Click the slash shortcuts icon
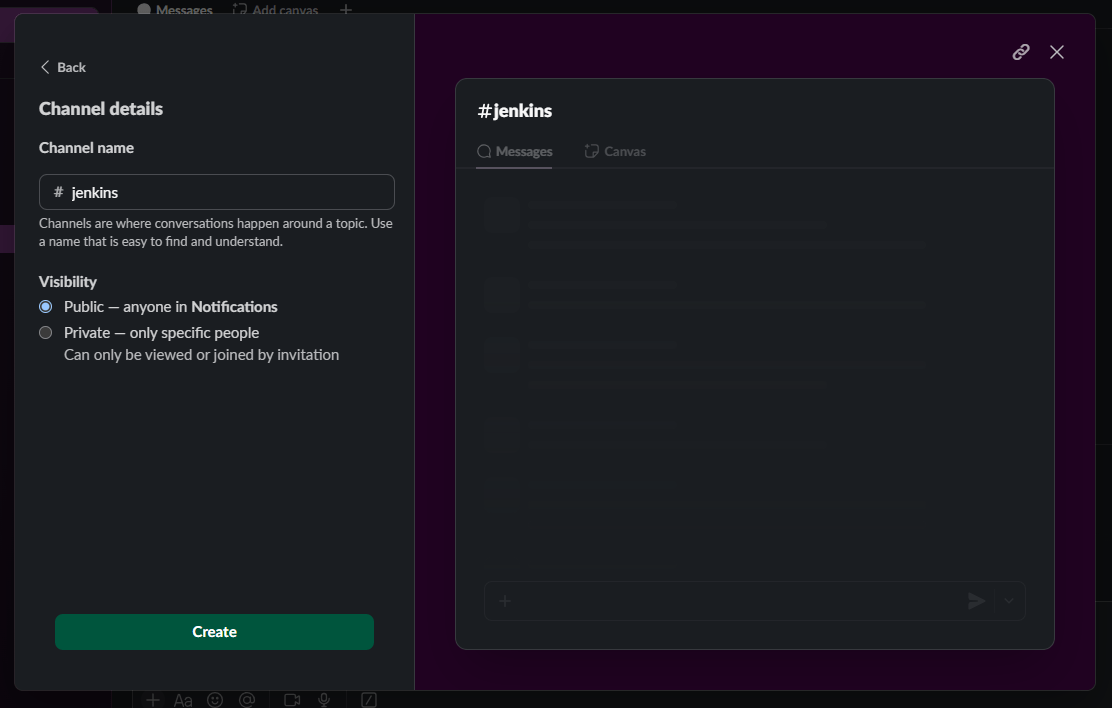 coord(368,700)
